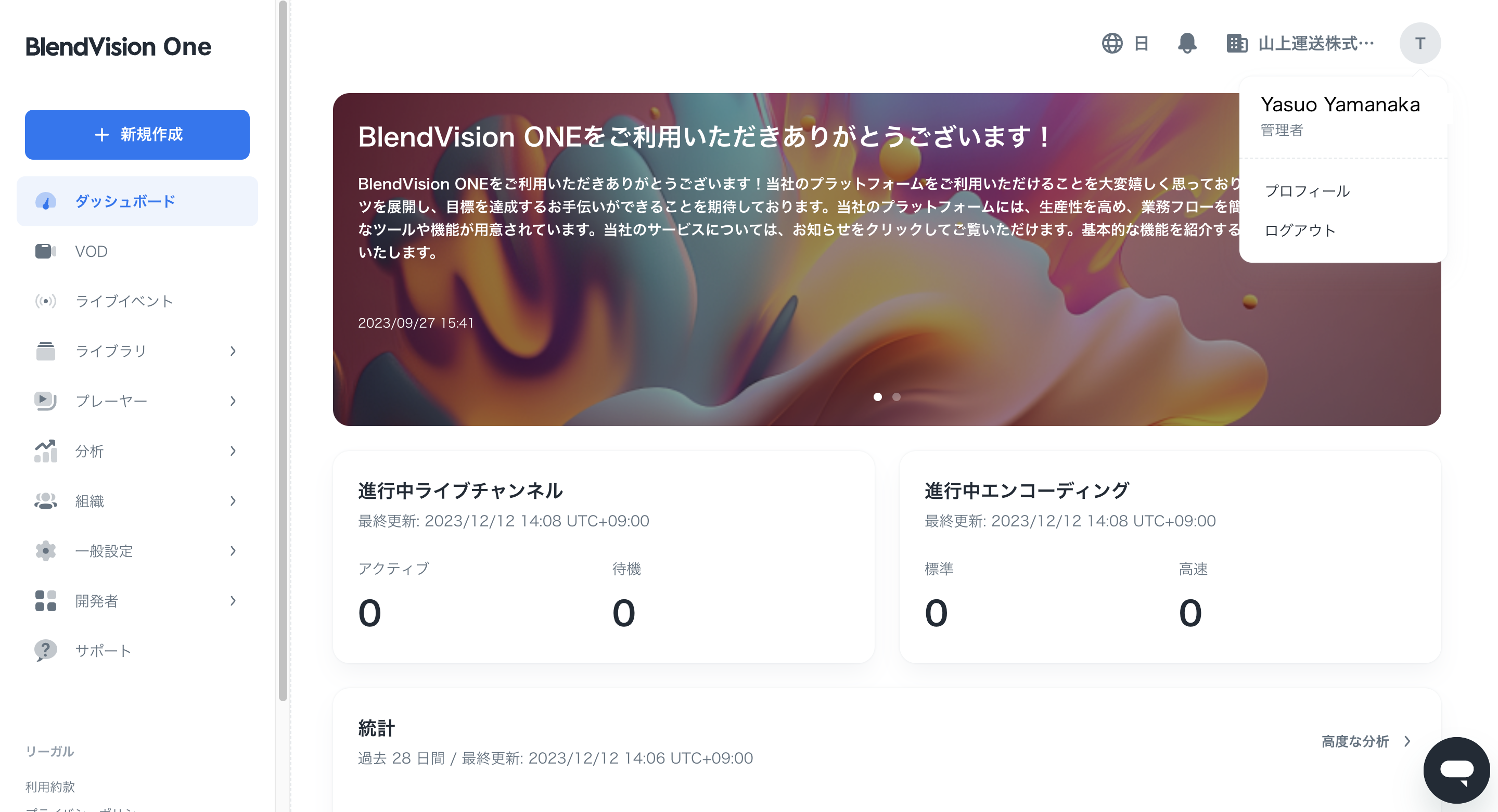The height and width of the screenshot is (812, 1498).
Task: Click the user avatar "T"
Action: (x=1419, y=44)
